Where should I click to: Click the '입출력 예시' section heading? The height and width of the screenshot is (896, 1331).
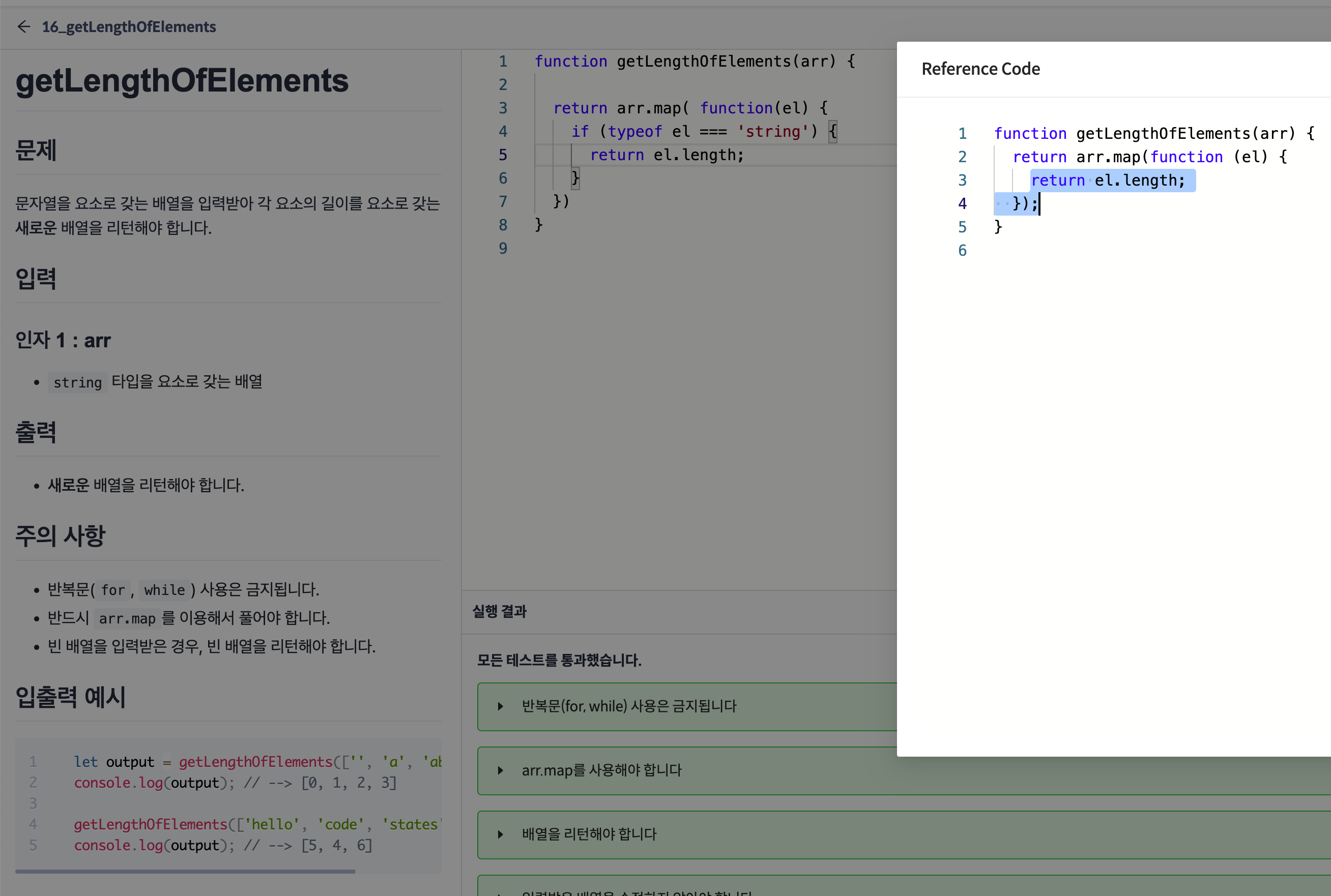coord(70,697)
